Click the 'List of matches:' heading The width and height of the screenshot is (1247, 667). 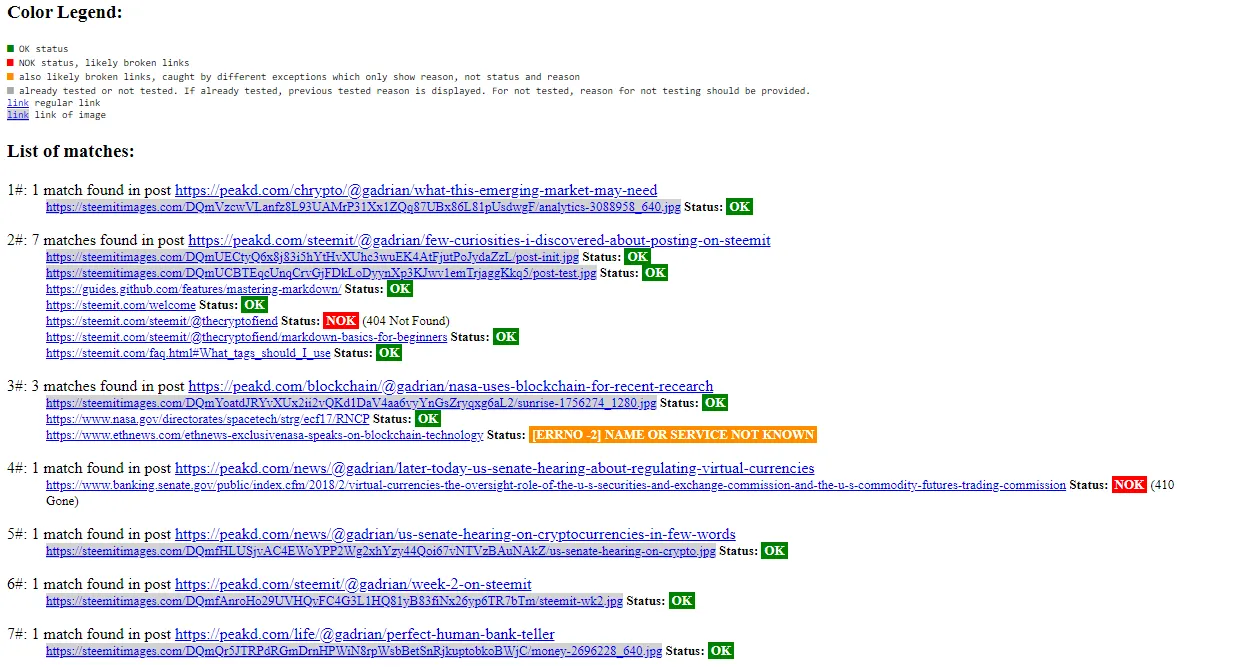point(71,151)
